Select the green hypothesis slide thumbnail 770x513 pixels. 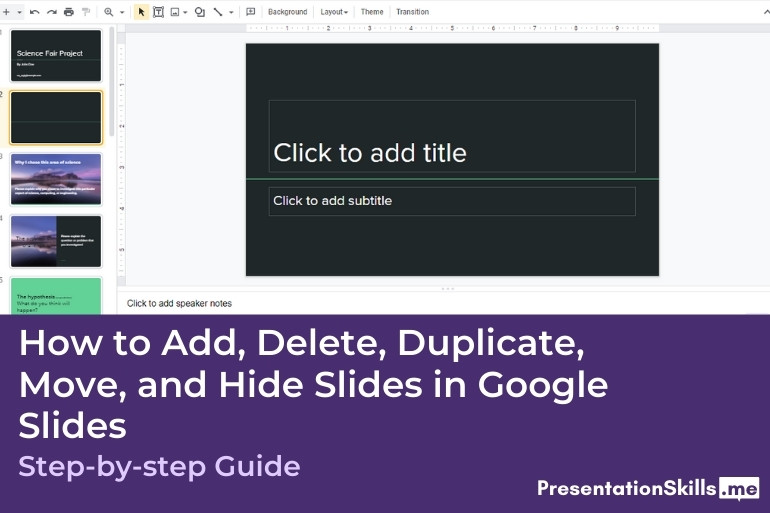click(56, 296)
